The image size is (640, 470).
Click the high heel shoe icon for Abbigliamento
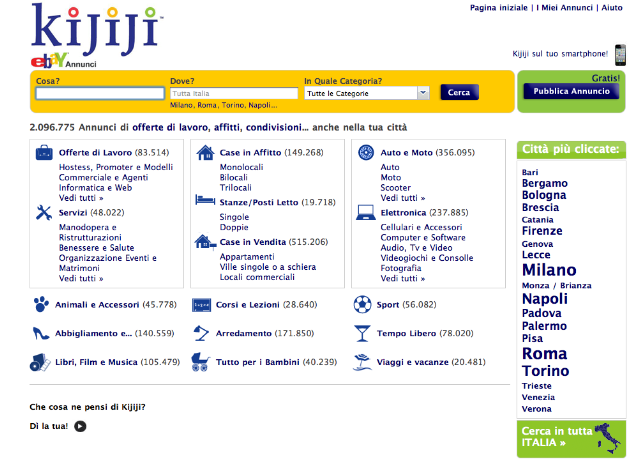tap(40, 333)
